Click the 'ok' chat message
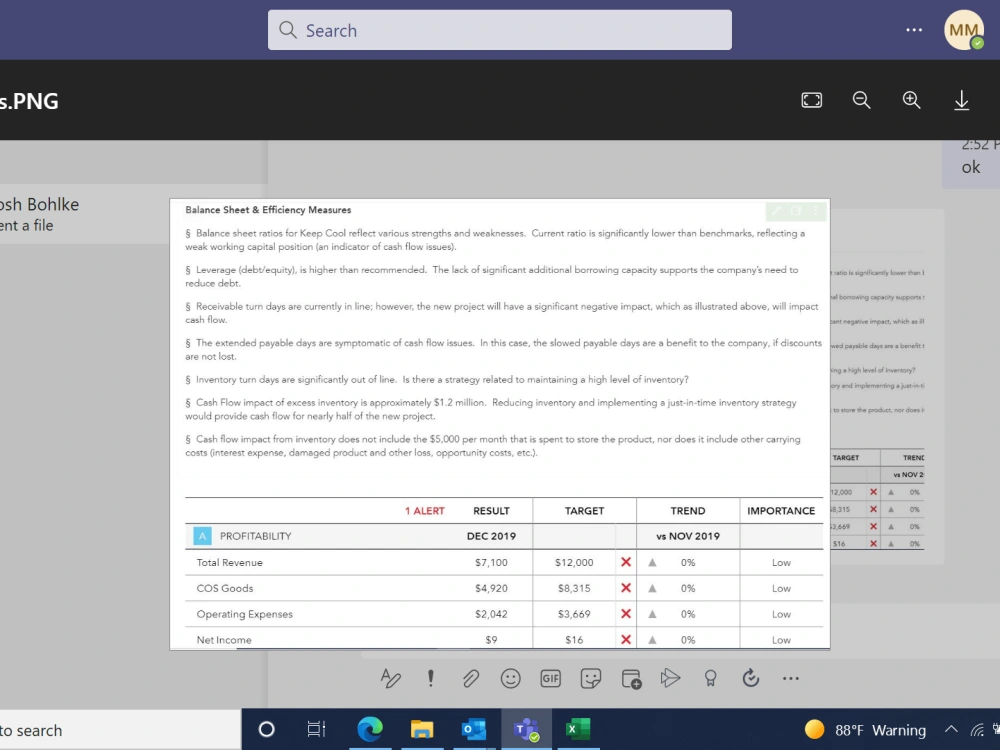This screenshot has height=750, width=1000. pos(971,167)
